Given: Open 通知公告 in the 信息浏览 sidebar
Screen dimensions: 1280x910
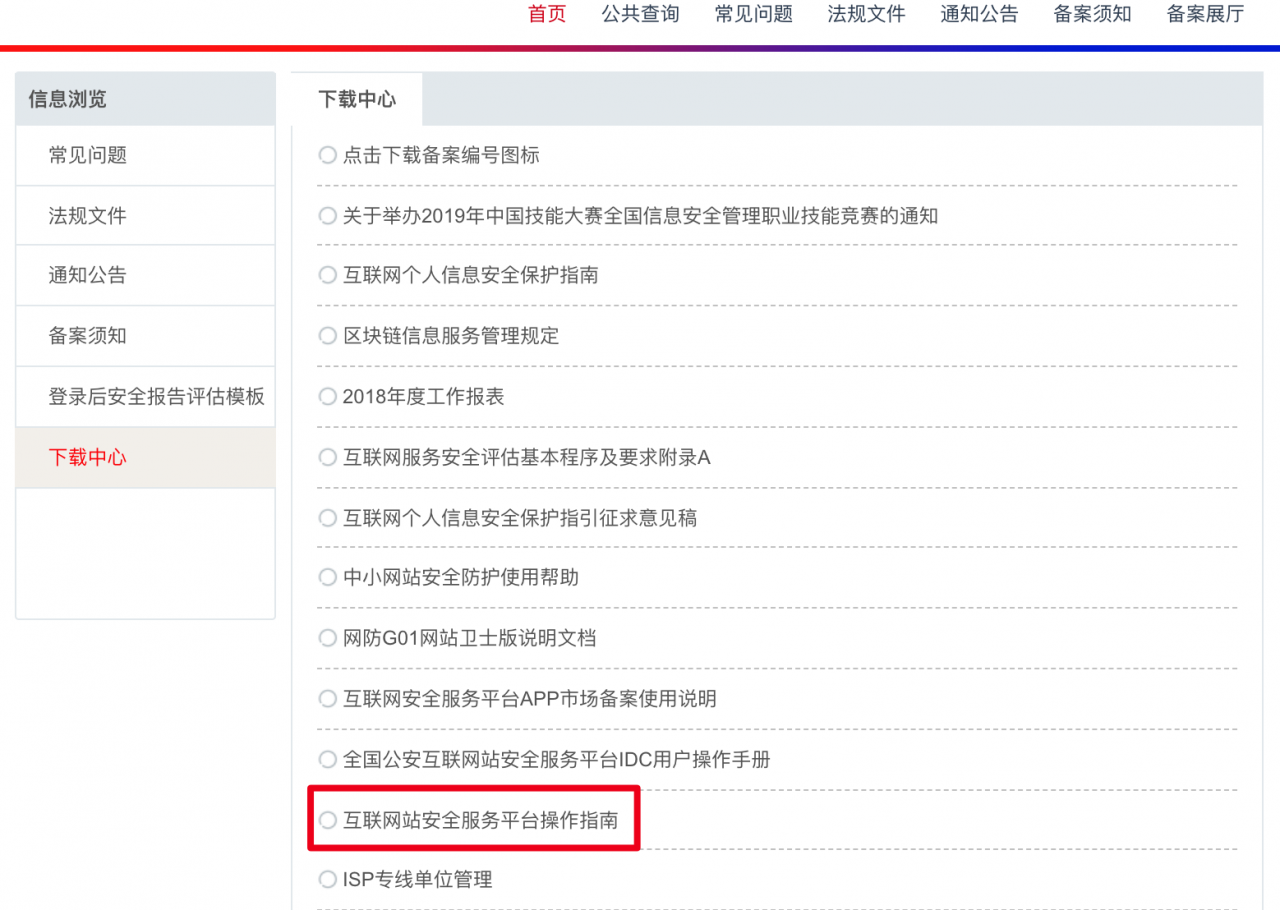Looking at the screenshot, I should click(x=145, y=276).
